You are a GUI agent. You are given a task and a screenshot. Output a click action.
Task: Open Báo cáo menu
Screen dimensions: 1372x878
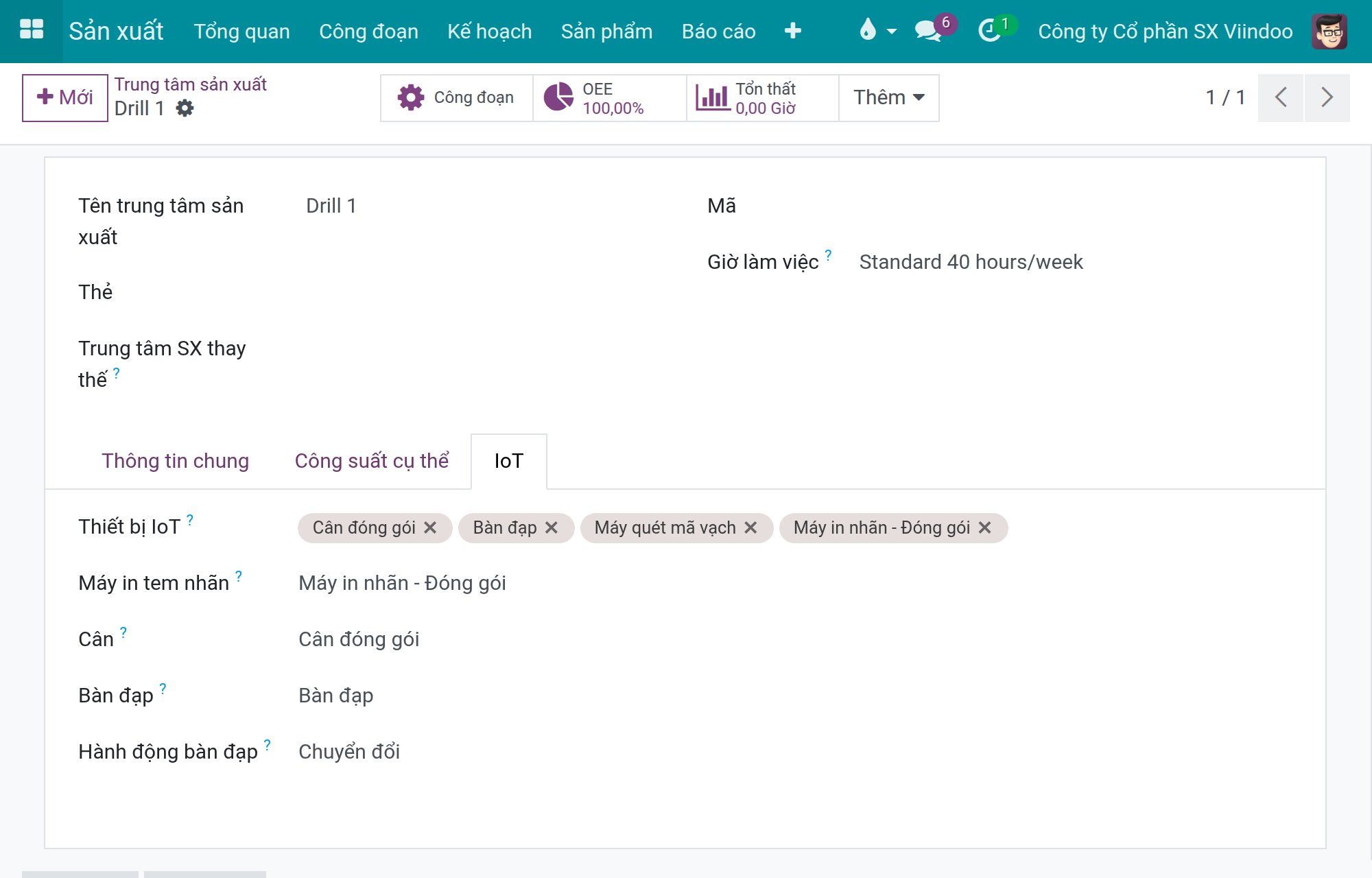(x=718, y=32)
